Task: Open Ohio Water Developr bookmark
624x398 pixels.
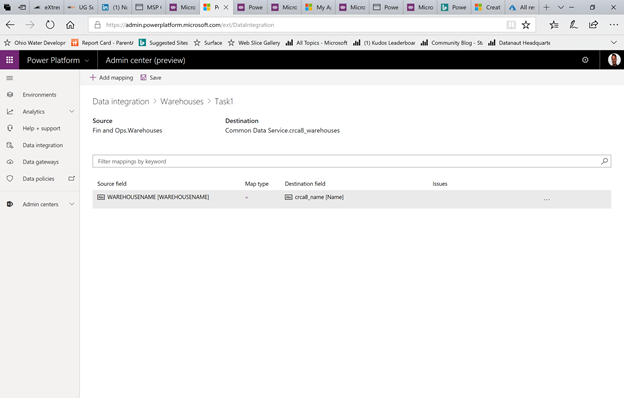Action: pos(35,43)
